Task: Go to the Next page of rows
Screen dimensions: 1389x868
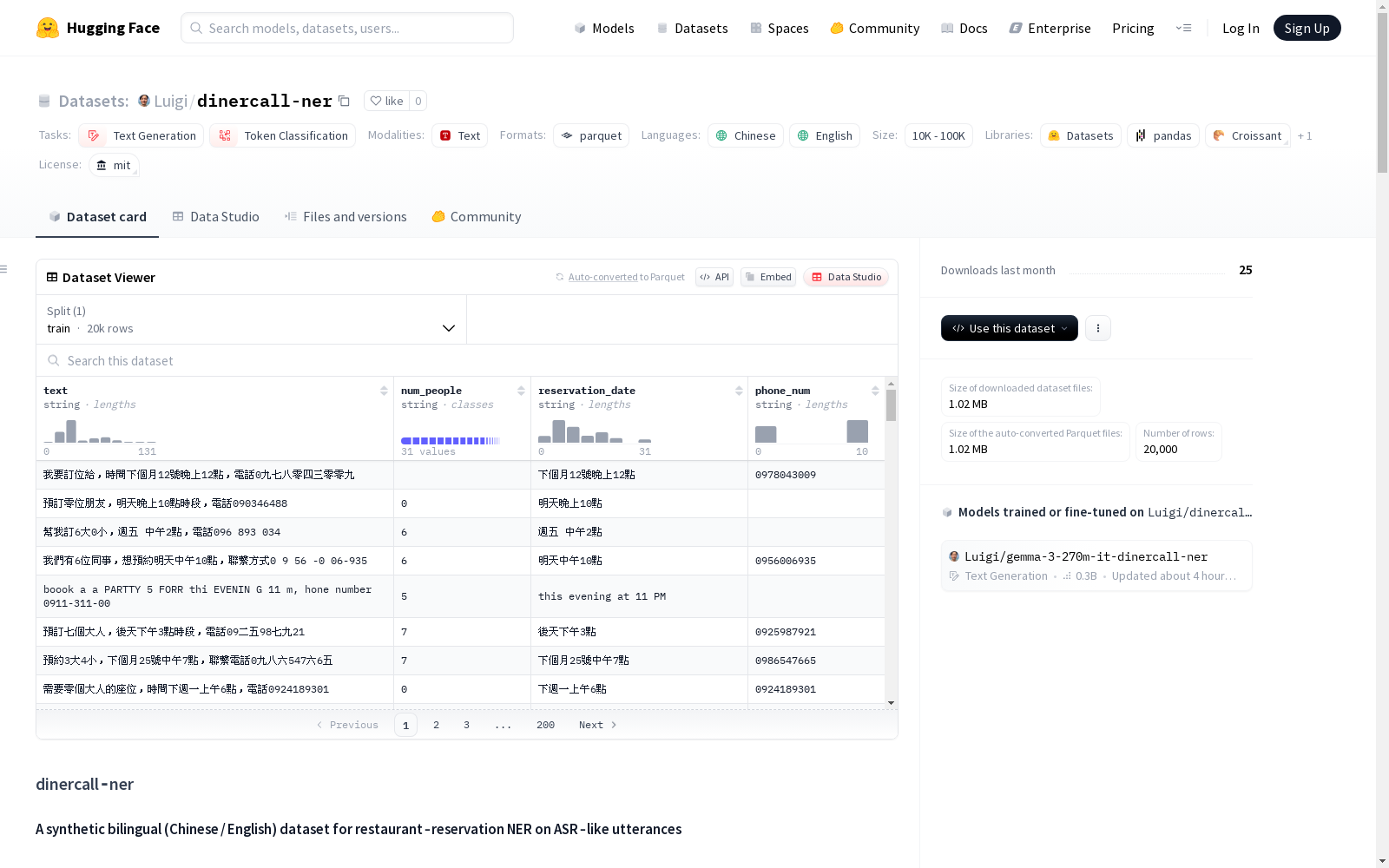Action: pyautogui.click(x=598, y=725)
